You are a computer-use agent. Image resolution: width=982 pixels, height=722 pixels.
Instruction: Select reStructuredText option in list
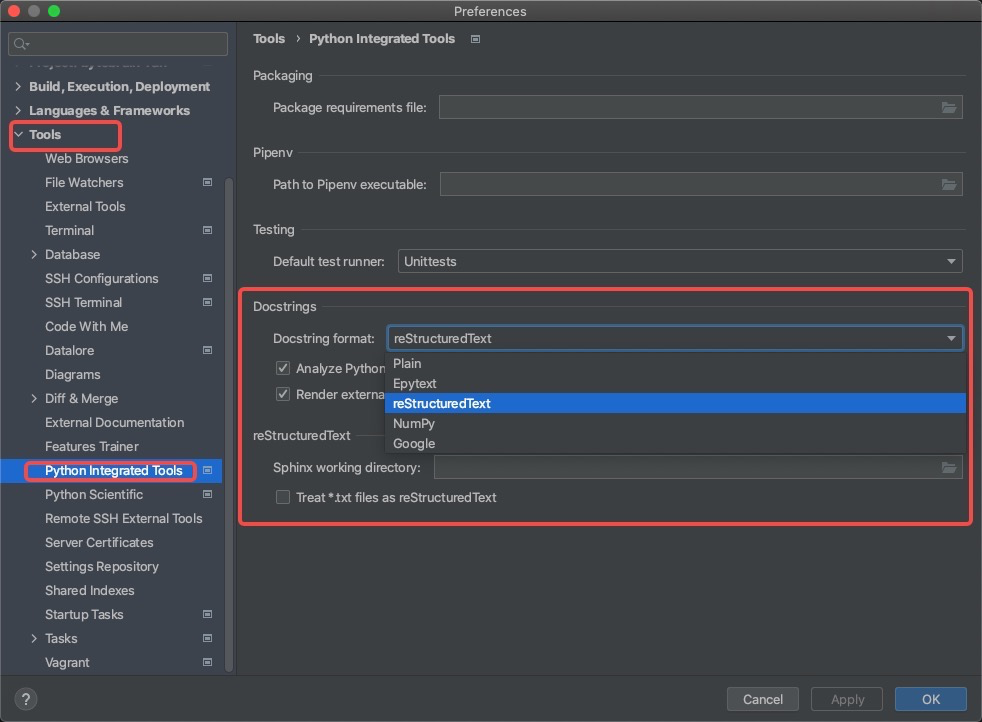675,403
